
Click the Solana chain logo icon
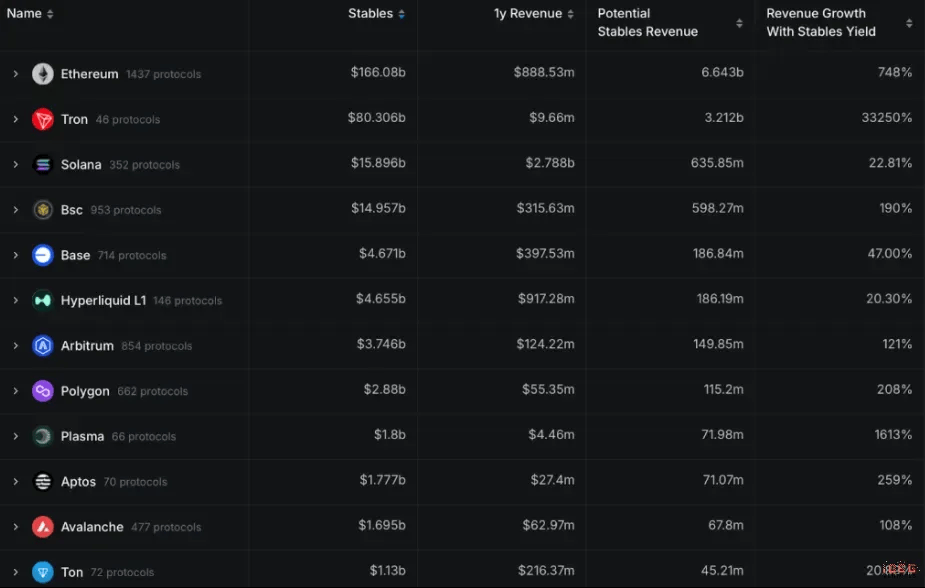[42, 165]
